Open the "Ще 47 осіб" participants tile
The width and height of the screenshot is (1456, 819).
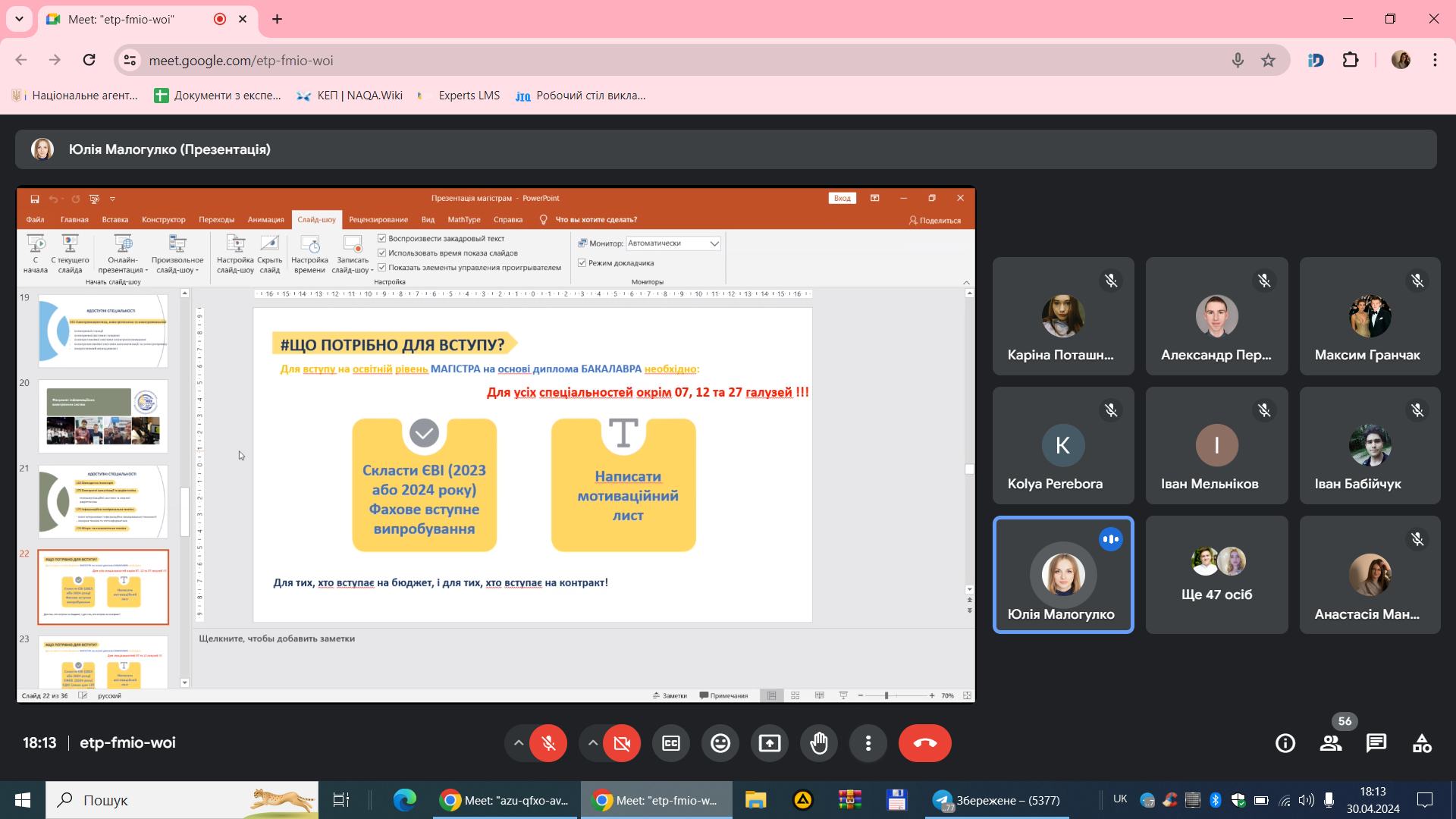1216,575
